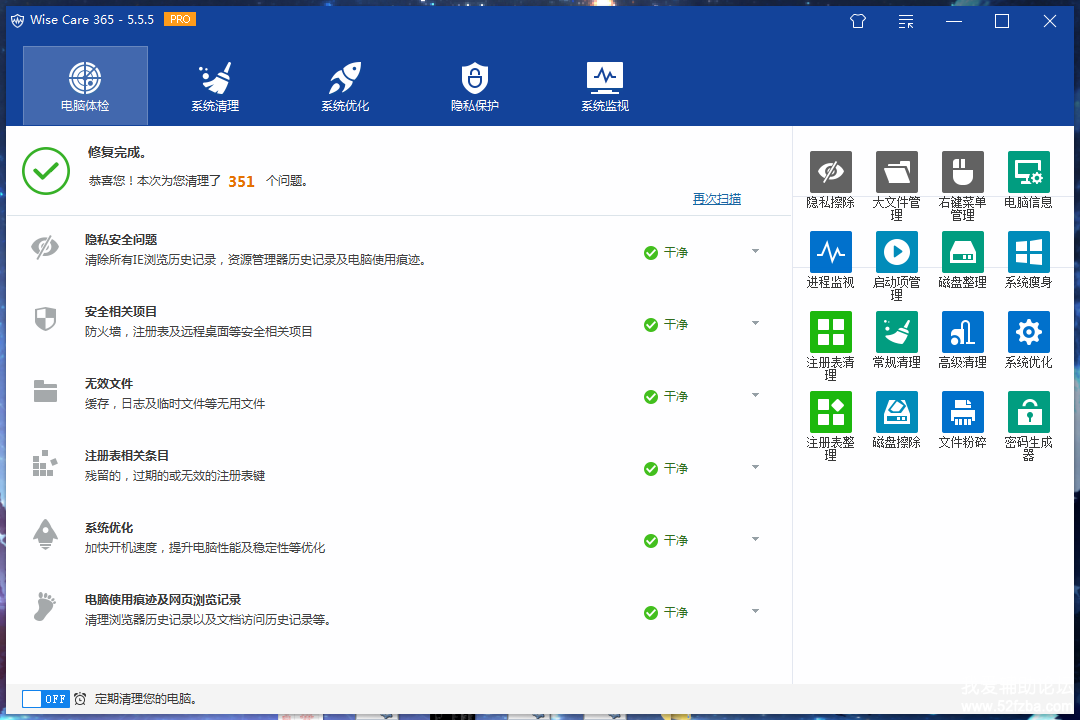The height and width of the screenshot is (720, 1080).
Task: Expand the 电脑使用痕迹及网页浏览记录 row arrow
Action: (756, 611)
